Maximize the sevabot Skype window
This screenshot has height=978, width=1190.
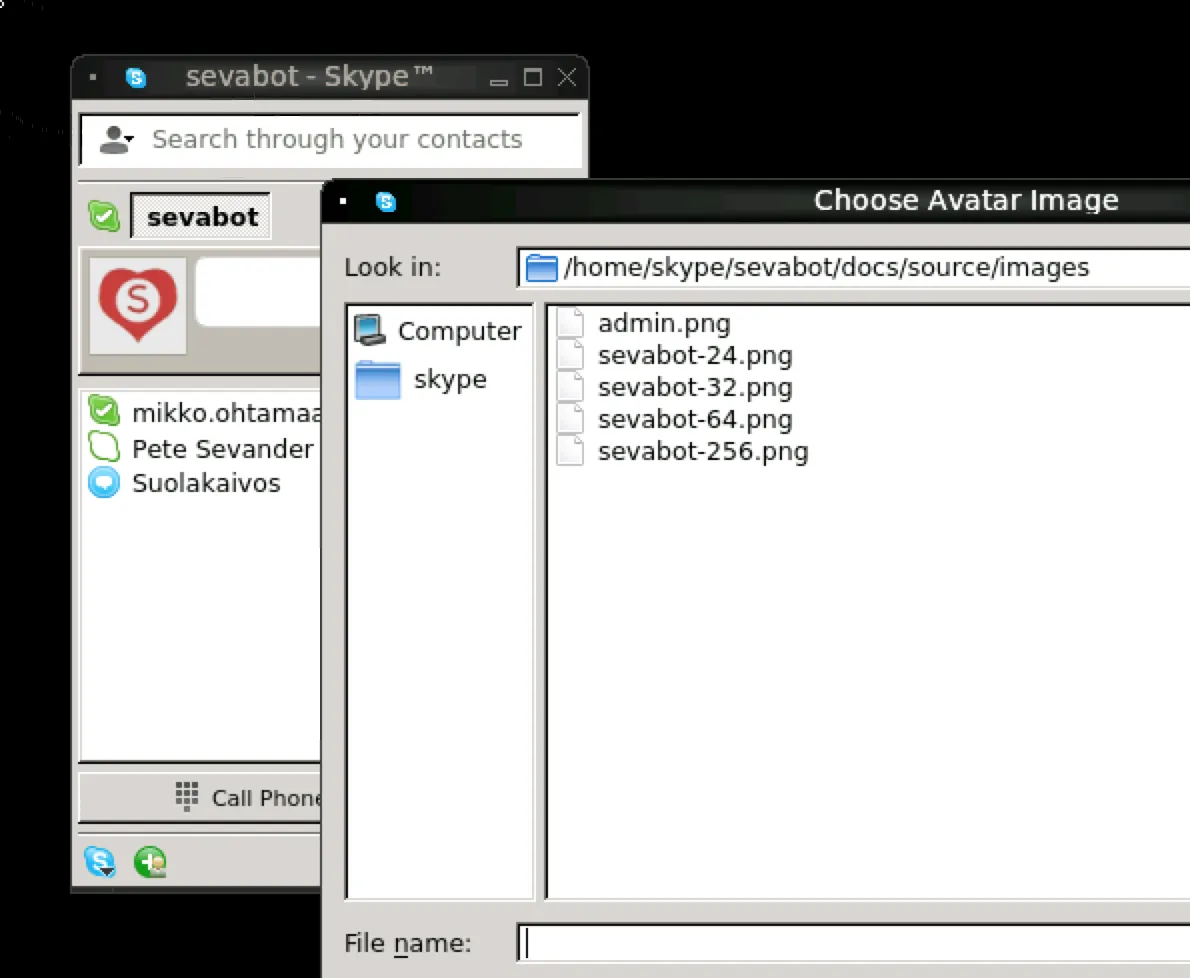533,77
